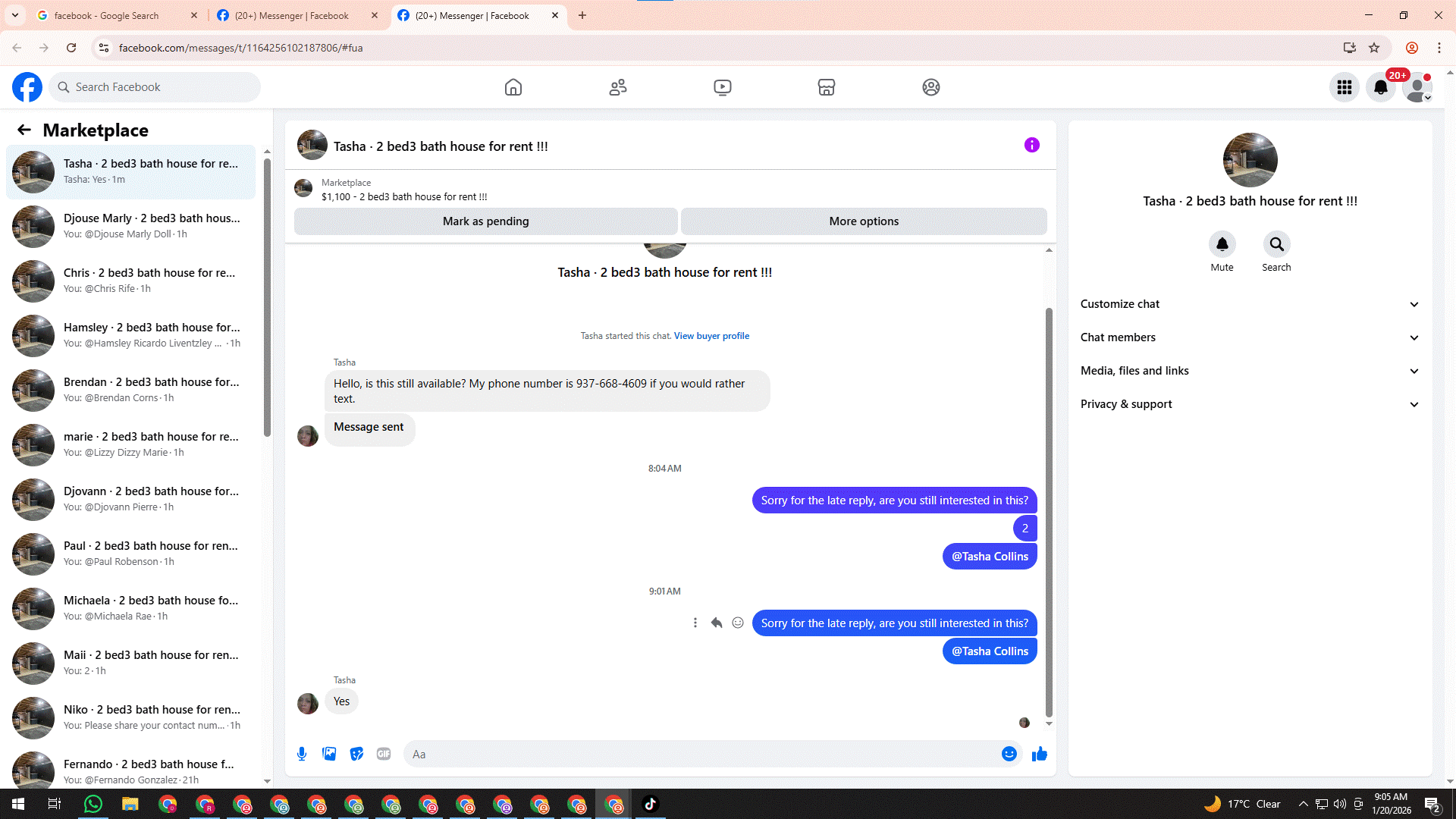Open the purple conversation information icon
Screen dimensions: 1456x819
[x=1032, y=145]
